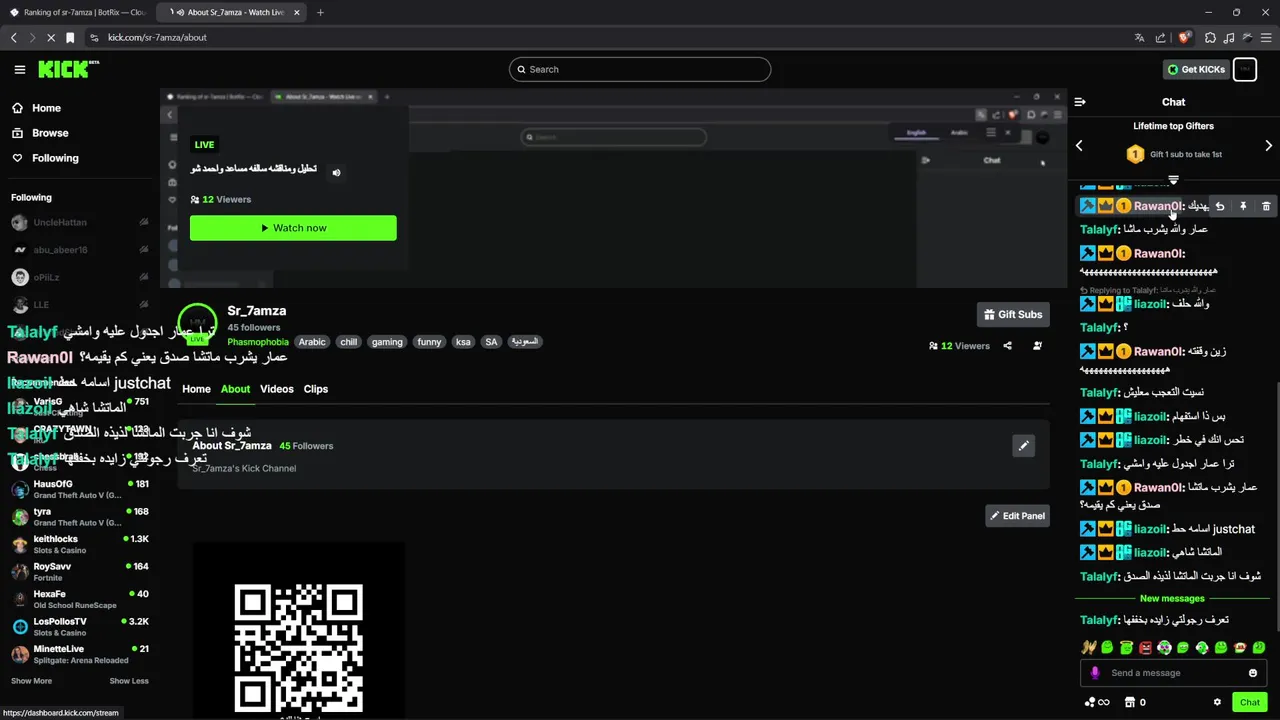Click Show Less under the Following list

[129, 681]
